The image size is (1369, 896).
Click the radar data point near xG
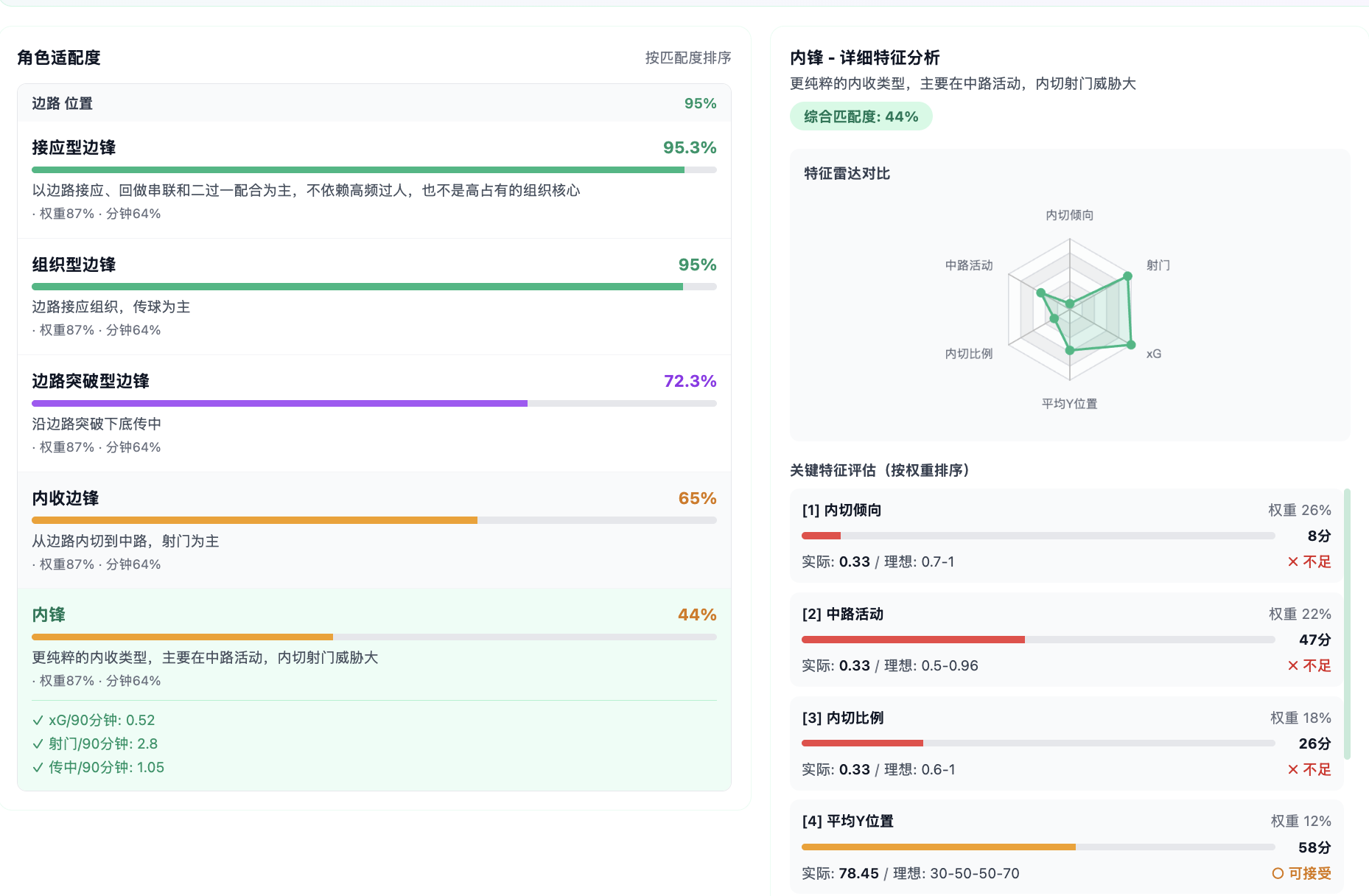(x=1132, y=345)
